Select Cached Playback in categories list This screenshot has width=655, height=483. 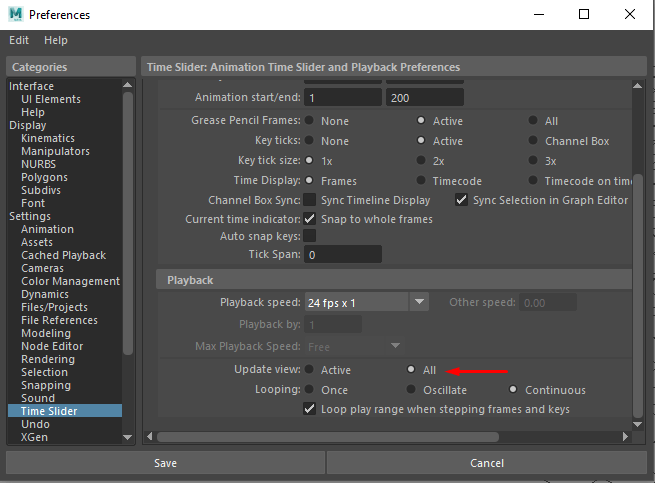click(x=64, y=255)
